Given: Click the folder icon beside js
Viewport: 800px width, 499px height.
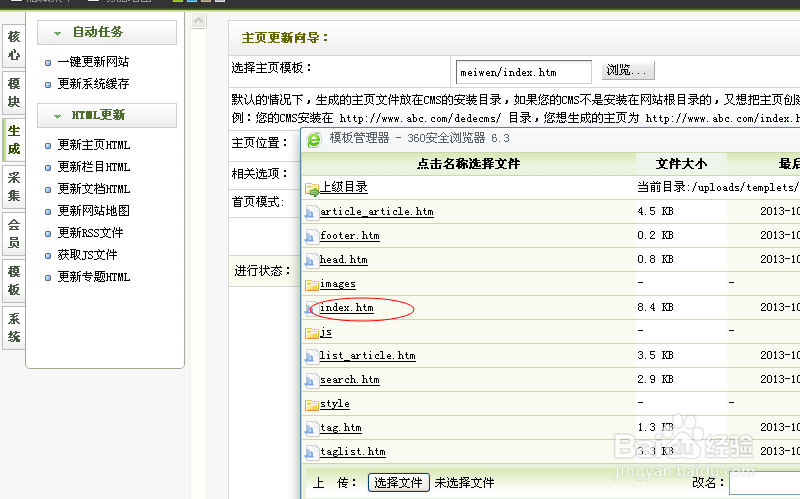Looking at the screenshot, I should 311,333.
